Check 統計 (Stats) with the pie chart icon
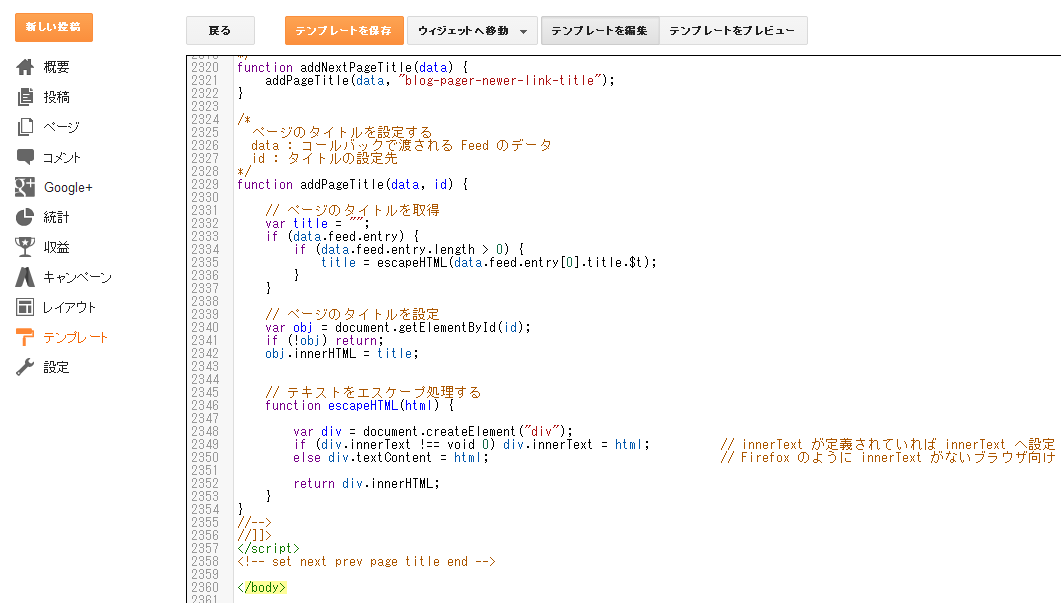Image resolution: width=1061 pixels, height=603 pixels. point(25,216)
